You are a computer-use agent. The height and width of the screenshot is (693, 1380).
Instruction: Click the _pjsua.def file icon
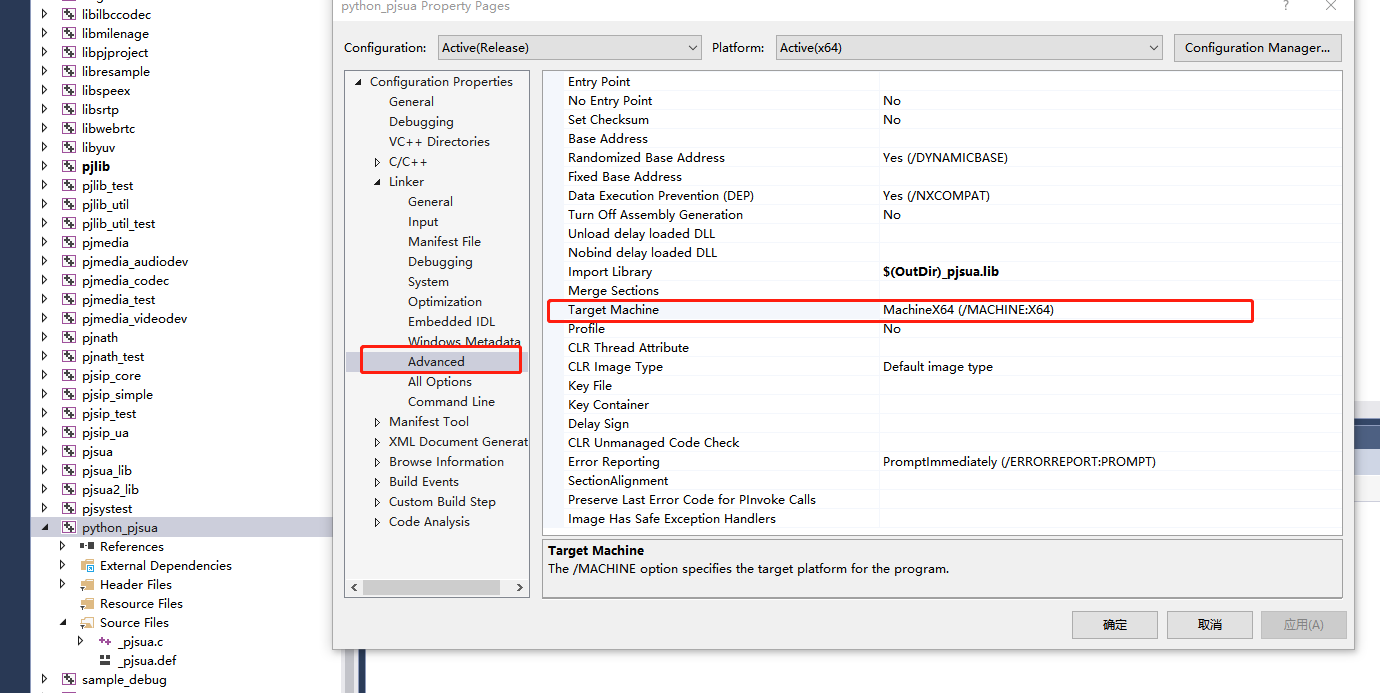point(105,661)
